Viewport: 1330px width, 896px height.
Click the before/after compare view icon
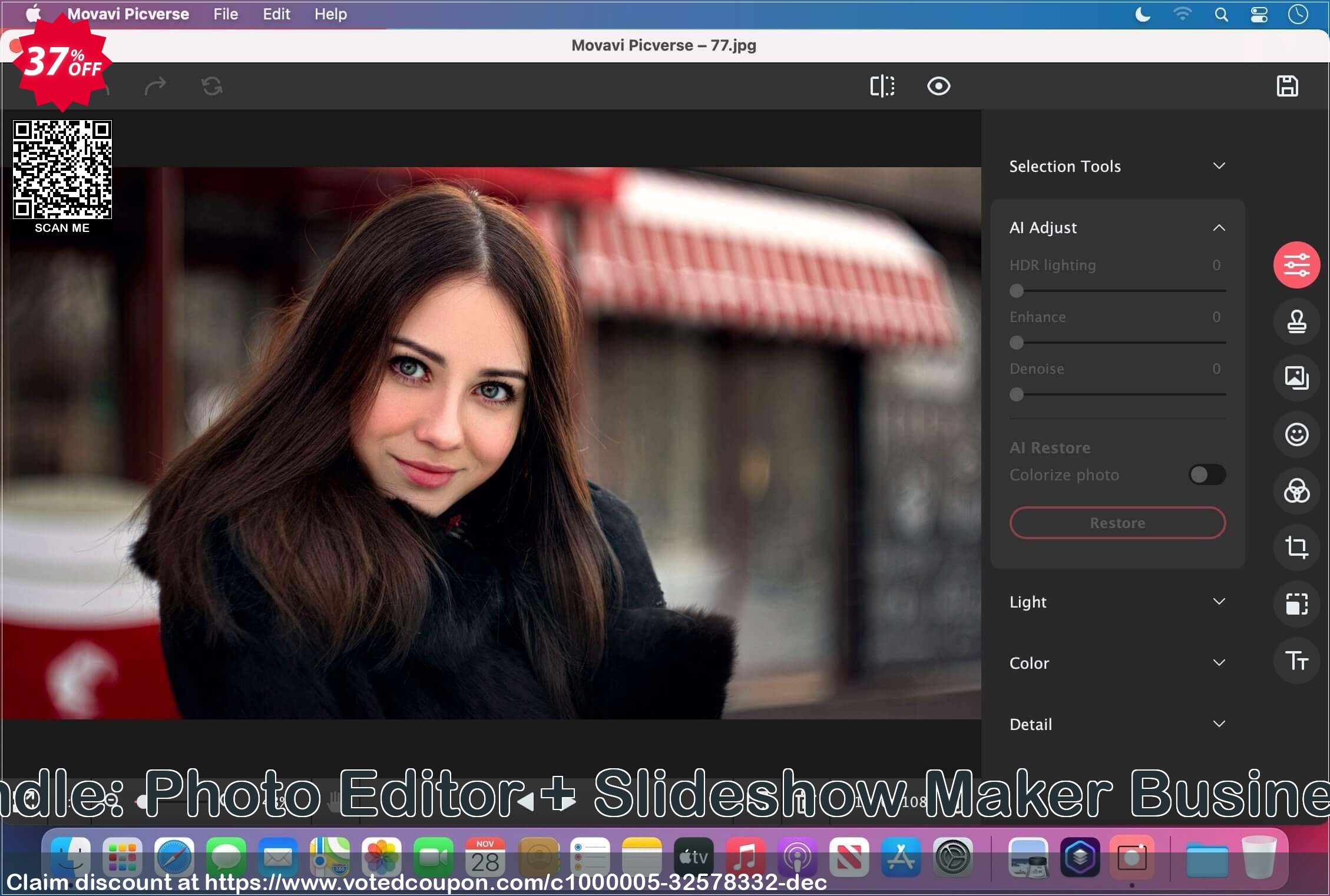tap(881, 85)
